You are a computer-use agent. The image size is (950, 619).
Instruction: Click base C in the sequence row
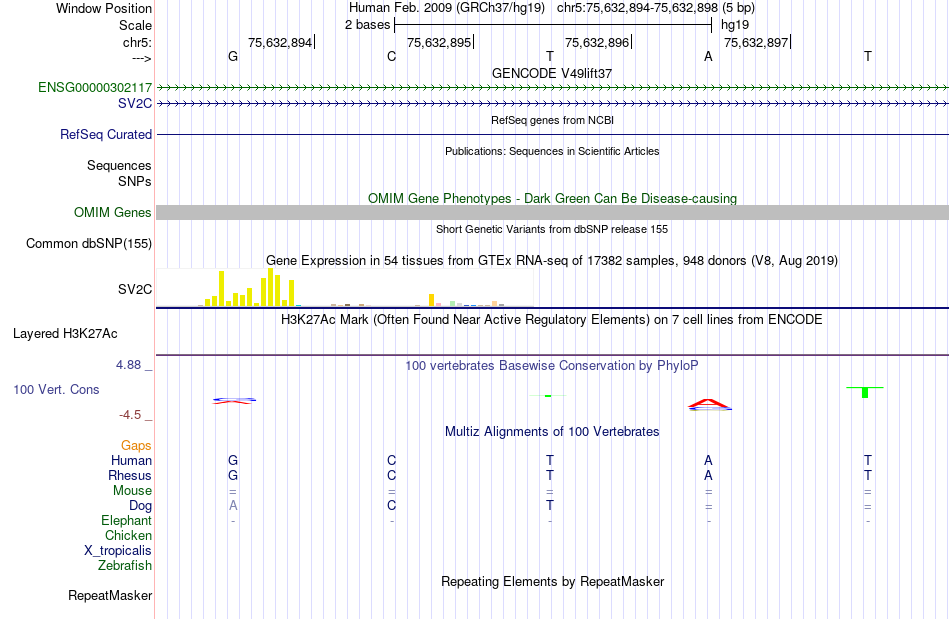[391, 56]
